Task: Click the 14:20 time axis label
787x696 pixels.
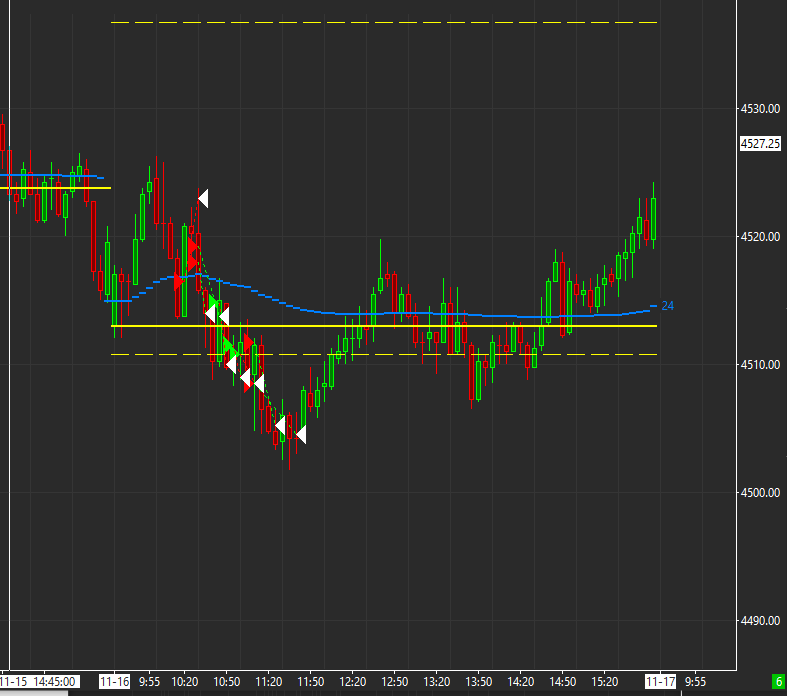Action: click(520, 682)
